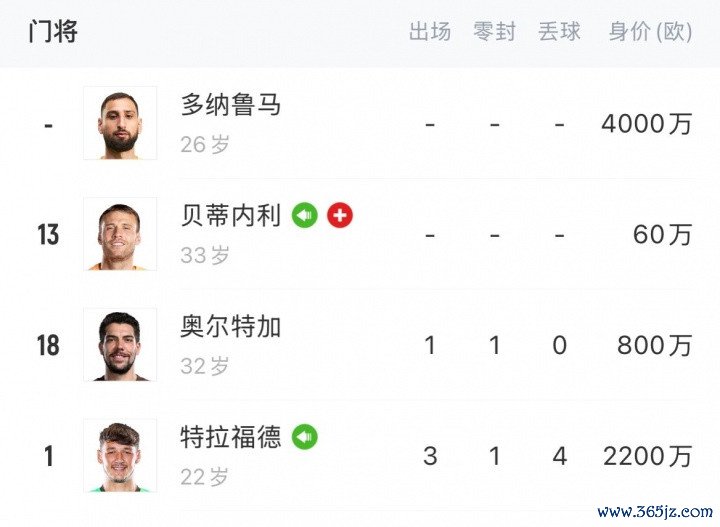The width and height of the screenshot is (720, 527).
Task: Open 贝蒂内利 player photo
Action: point(120,234)
